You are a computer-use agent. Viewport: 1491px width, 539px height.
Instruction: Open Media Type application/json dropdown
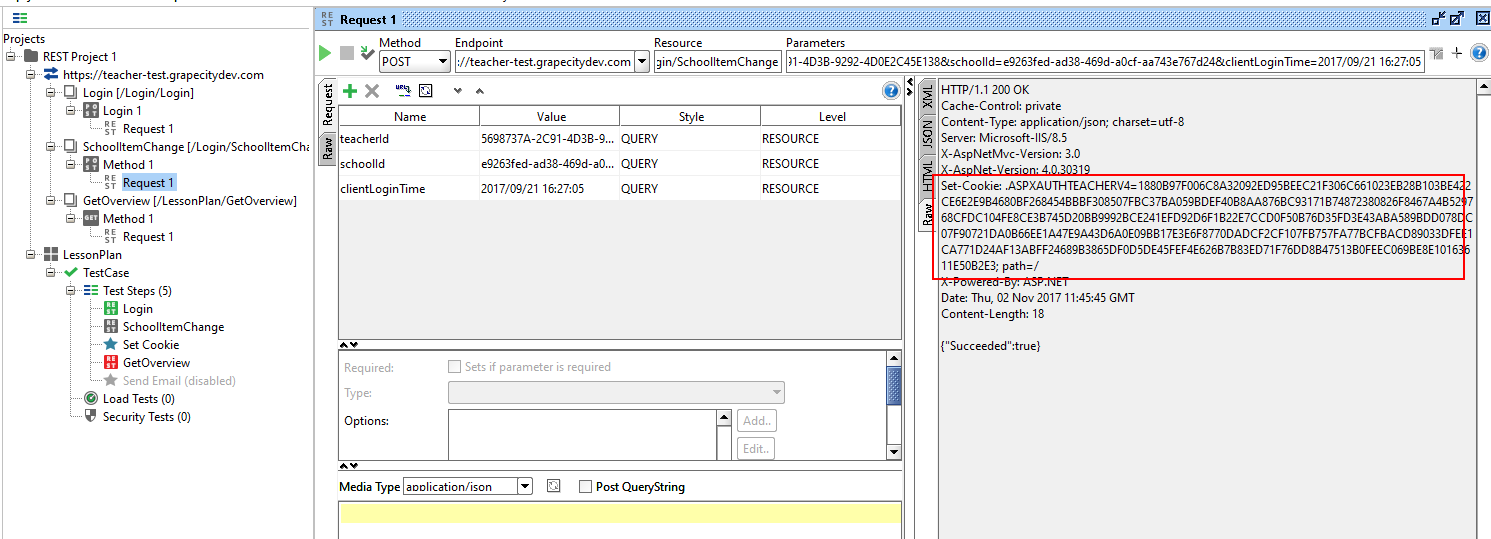point(525,487)
